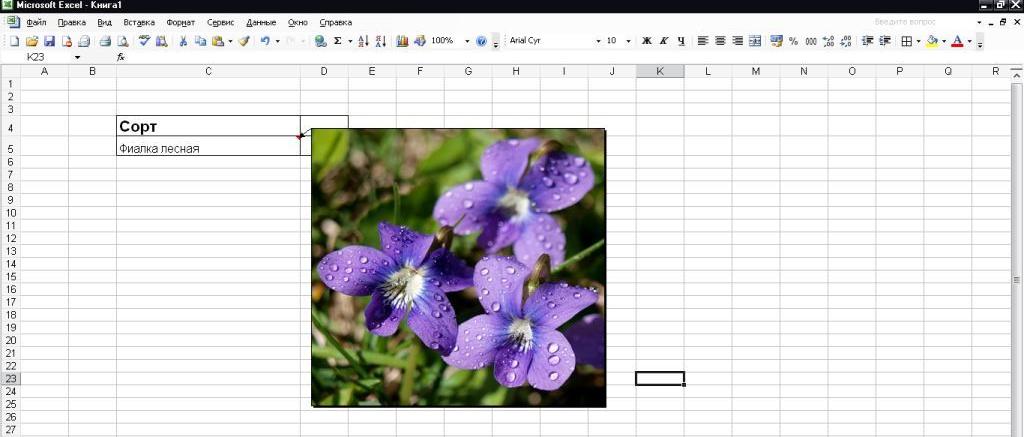Toggle italic formatting (К button)

pyautogui.click(x=663, y=41)
